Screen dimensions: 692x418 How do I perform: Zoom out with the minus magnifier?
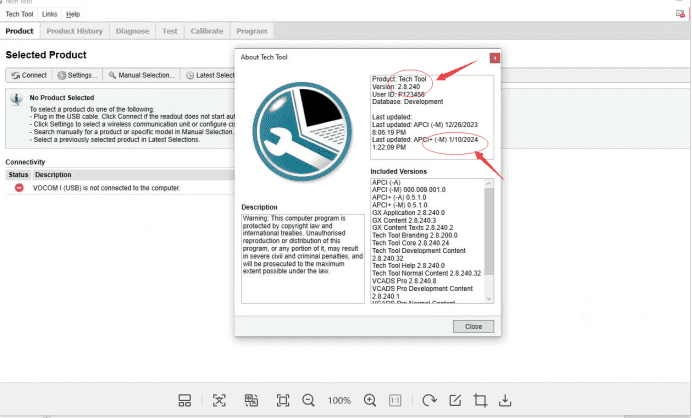click(x=308, y=400)
